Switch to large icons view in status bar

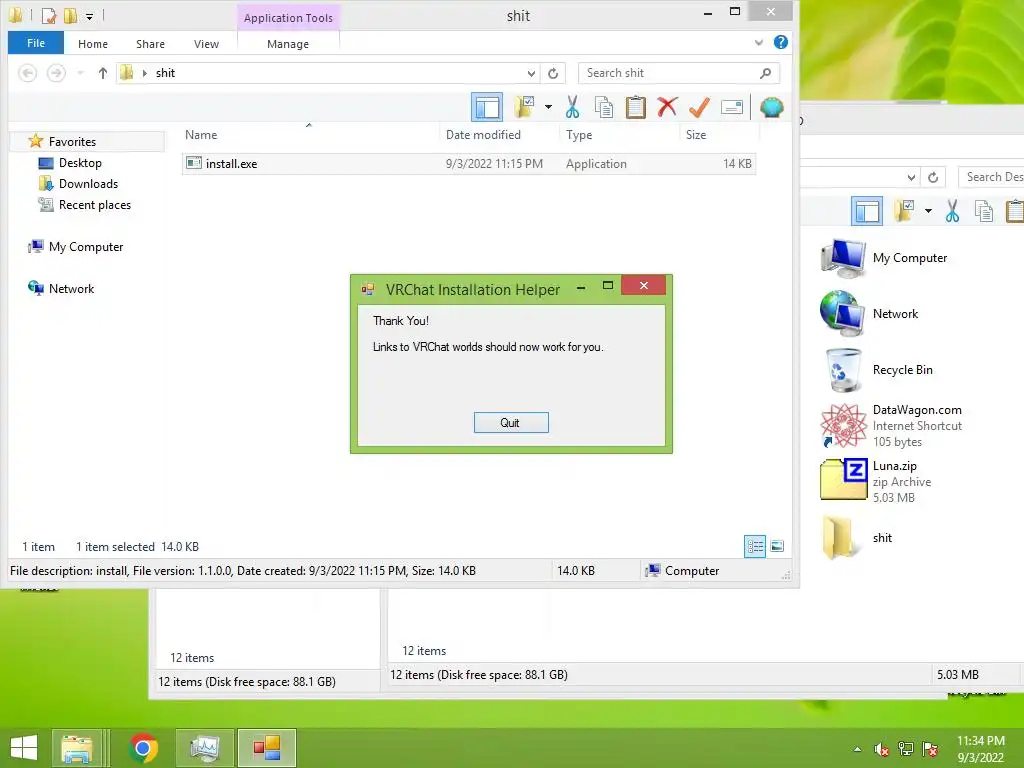click(x=777, y=547)
